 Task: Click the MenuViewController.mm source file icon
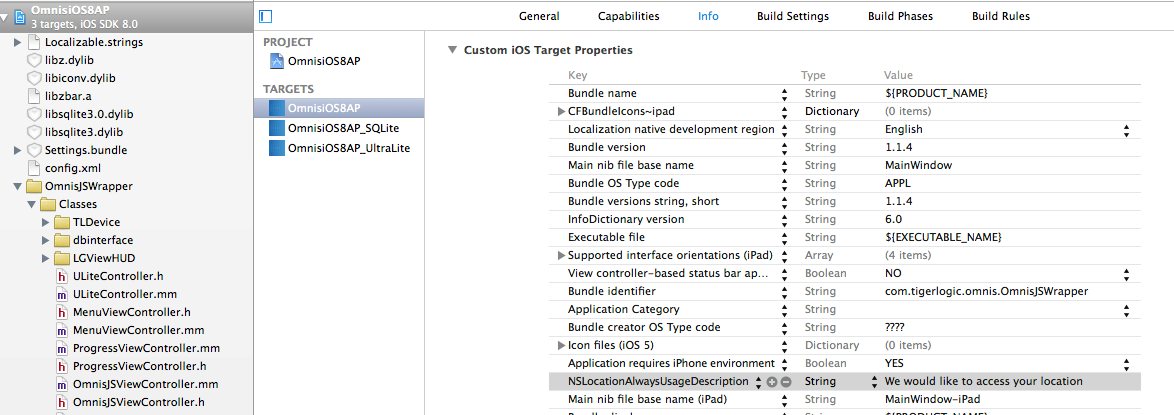click(x=62, y=330)
